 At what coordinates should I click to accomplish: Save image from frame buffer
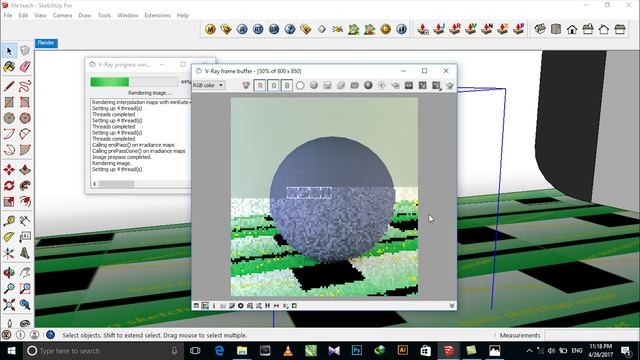click(x=327, y=85)
